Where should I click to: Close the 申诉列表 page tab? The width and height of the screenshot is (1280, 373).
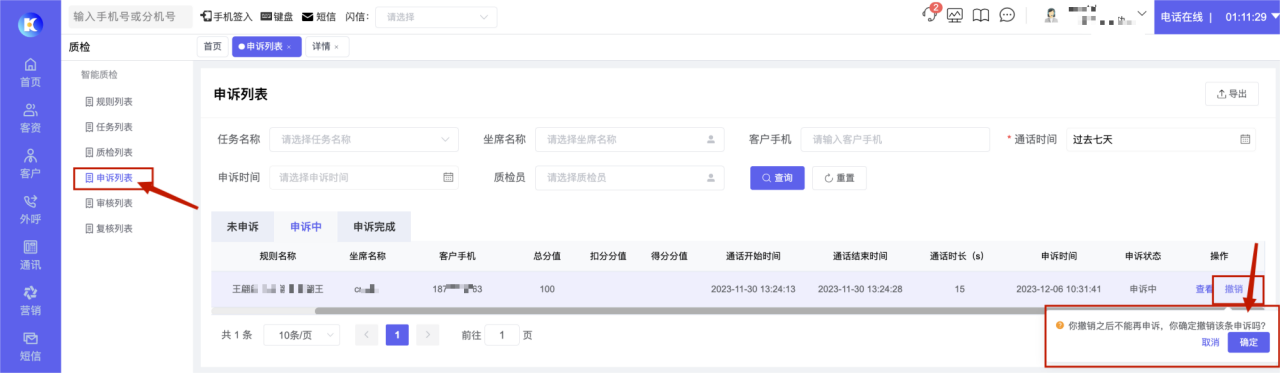pos(289,47)
